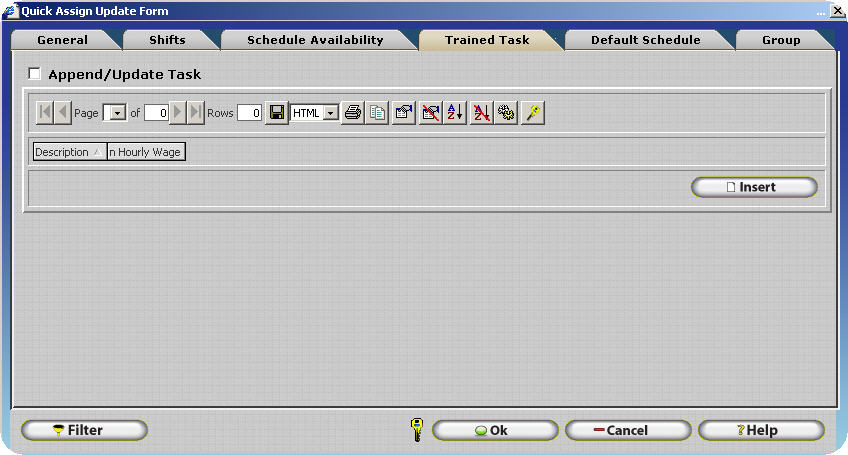Click the sort A-Z icon
The width and height of the screenshot is (848, 455).
click(x=455, y=113)
